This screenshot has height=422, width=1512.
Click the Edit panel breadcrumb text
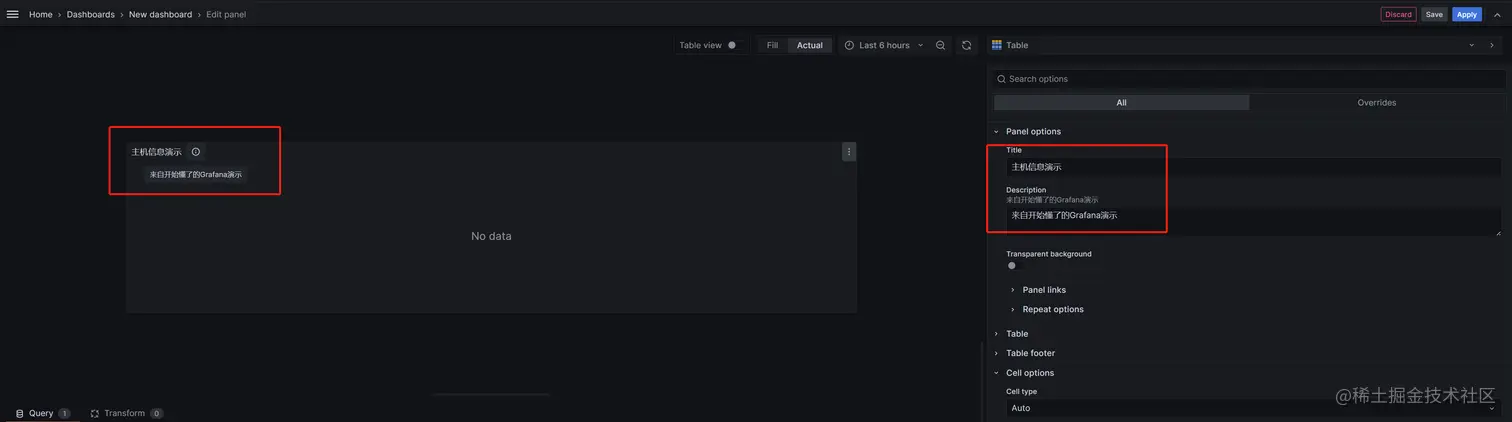[226, 15]
